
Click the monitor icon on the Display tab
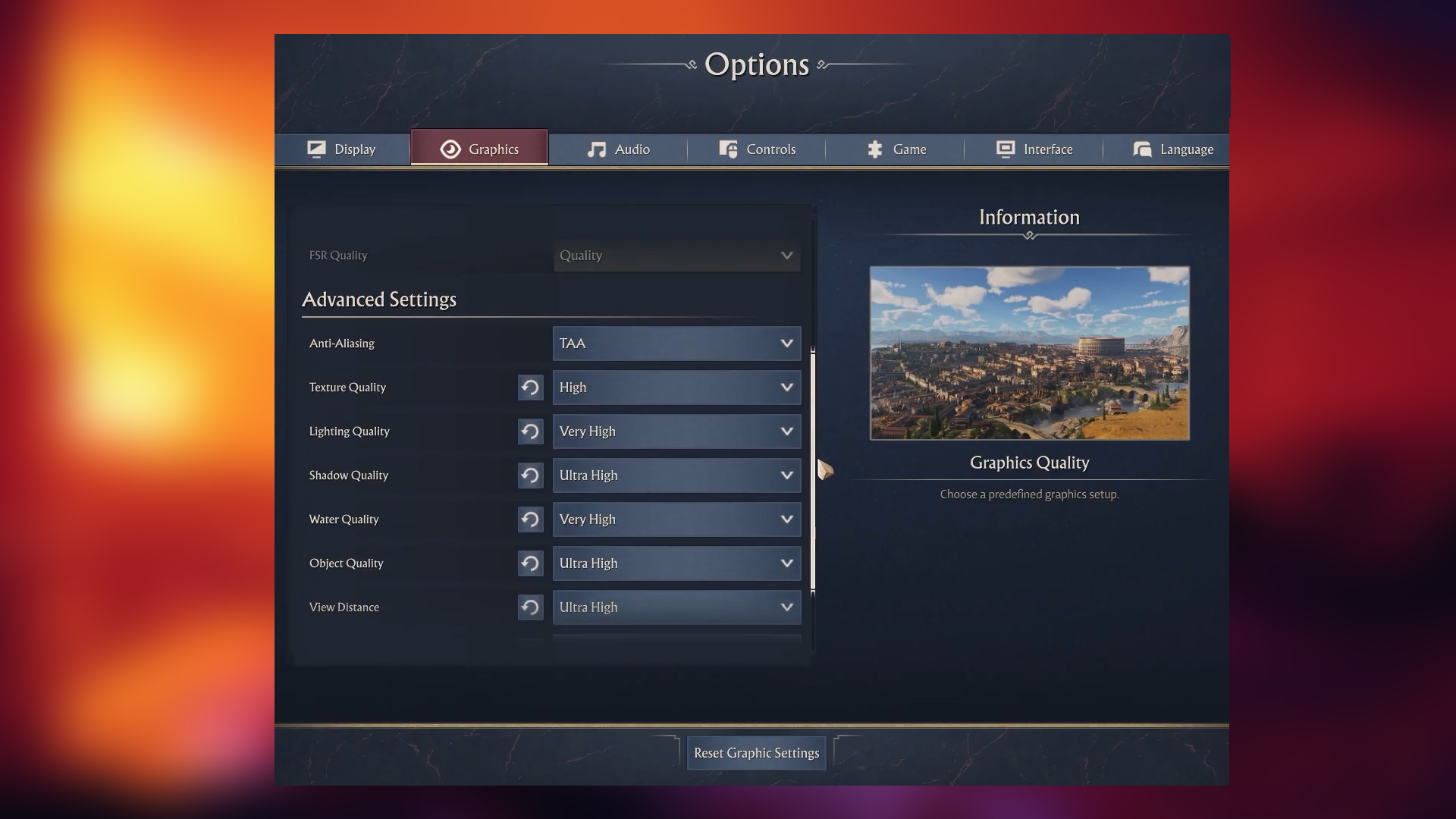(x=318, y=149)
